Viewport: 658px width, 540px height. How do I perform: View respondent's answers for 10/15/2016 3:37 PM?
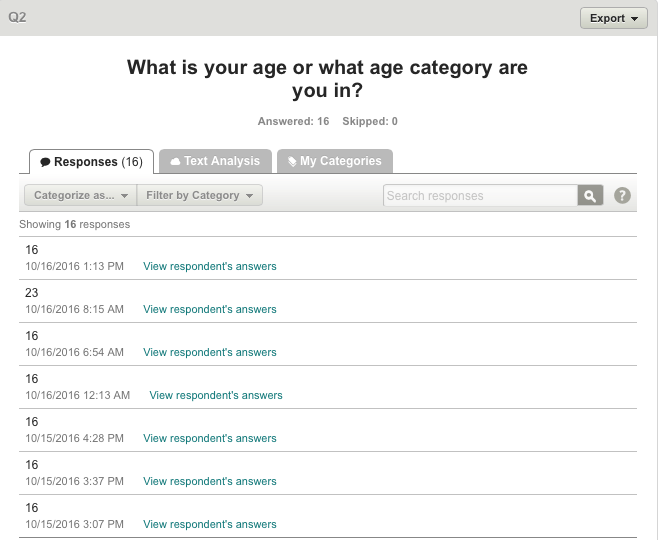click(x=210, y=481)
